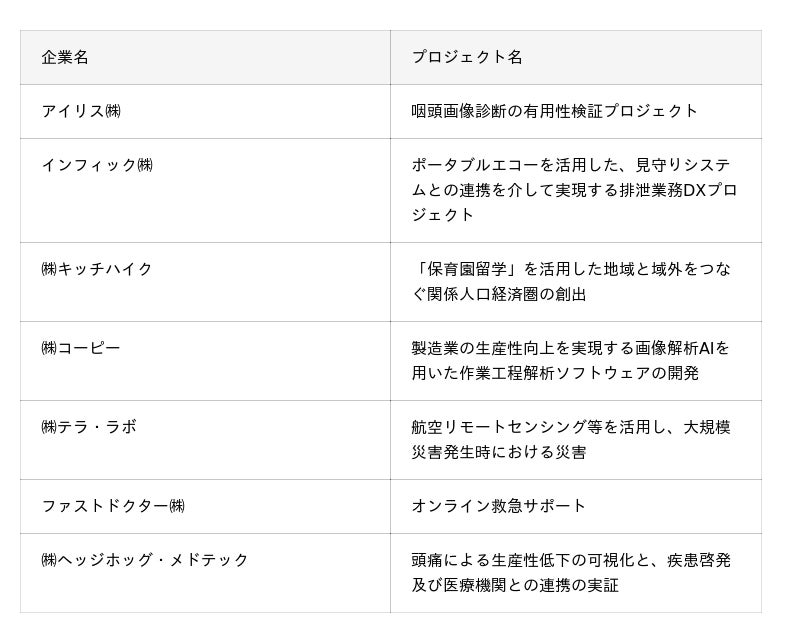The width and height of the screenshot is (800, 643).
Task: Click the 及び医療機関との連携の実証 text line
Action: click(515, 586)
